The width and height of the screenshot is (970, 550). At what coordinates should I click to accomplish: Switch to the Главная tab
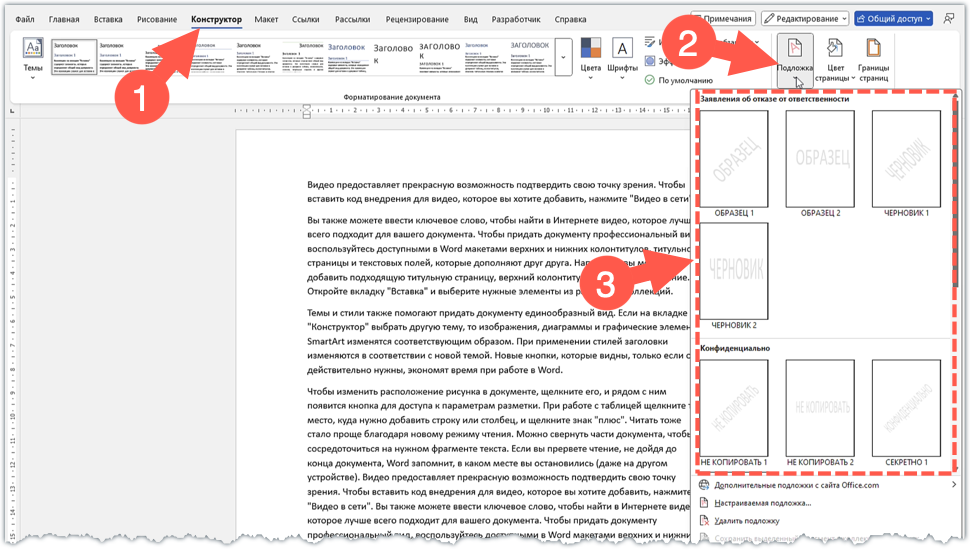click(64, 19)
